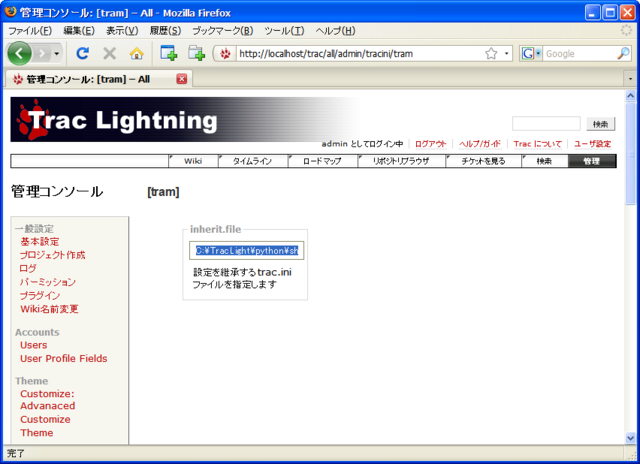This screenshot has height=464, width=640.
Task: Open the Theme link in the sidebar
Action: click(37, 433)
